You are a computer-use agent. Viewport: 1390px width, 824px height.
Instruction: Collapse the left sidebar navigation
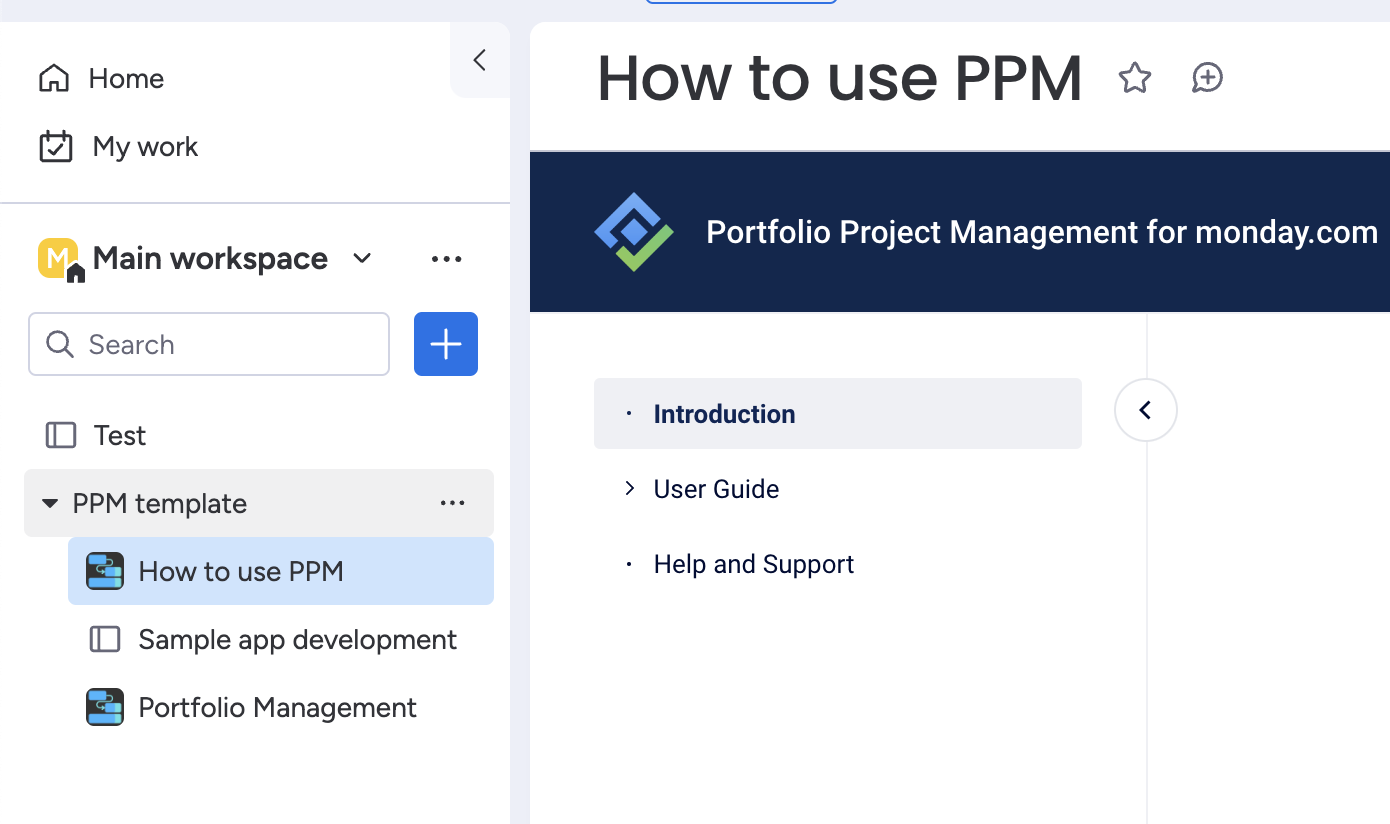[479, 60]
